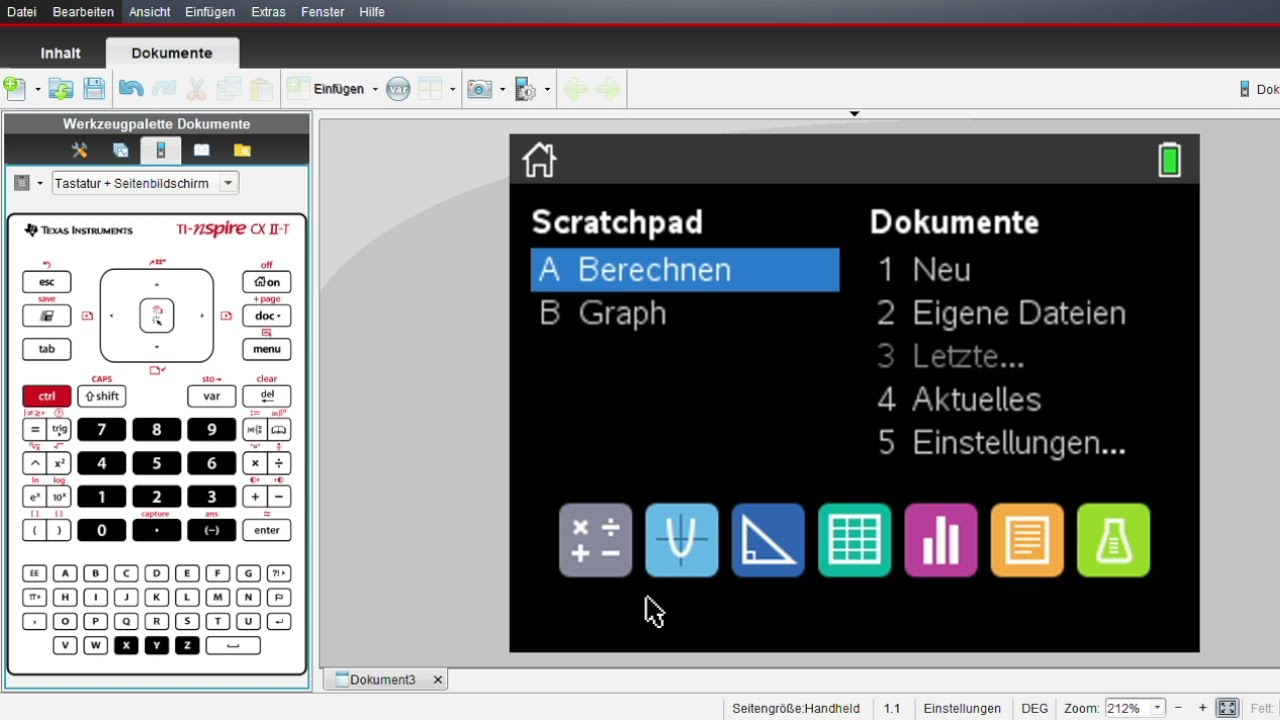Viewport: 1280px width, 720px height.
Task: Open a document via folder icon
Action: [61, 89]
